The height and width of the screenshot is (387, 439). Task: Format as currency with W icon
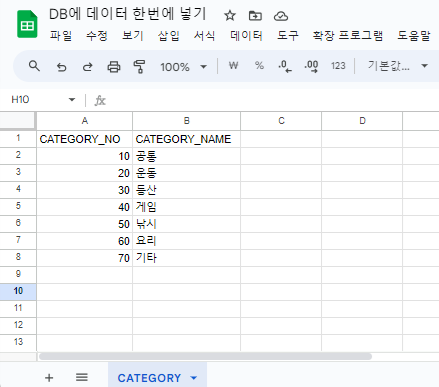tap(233, 66)
